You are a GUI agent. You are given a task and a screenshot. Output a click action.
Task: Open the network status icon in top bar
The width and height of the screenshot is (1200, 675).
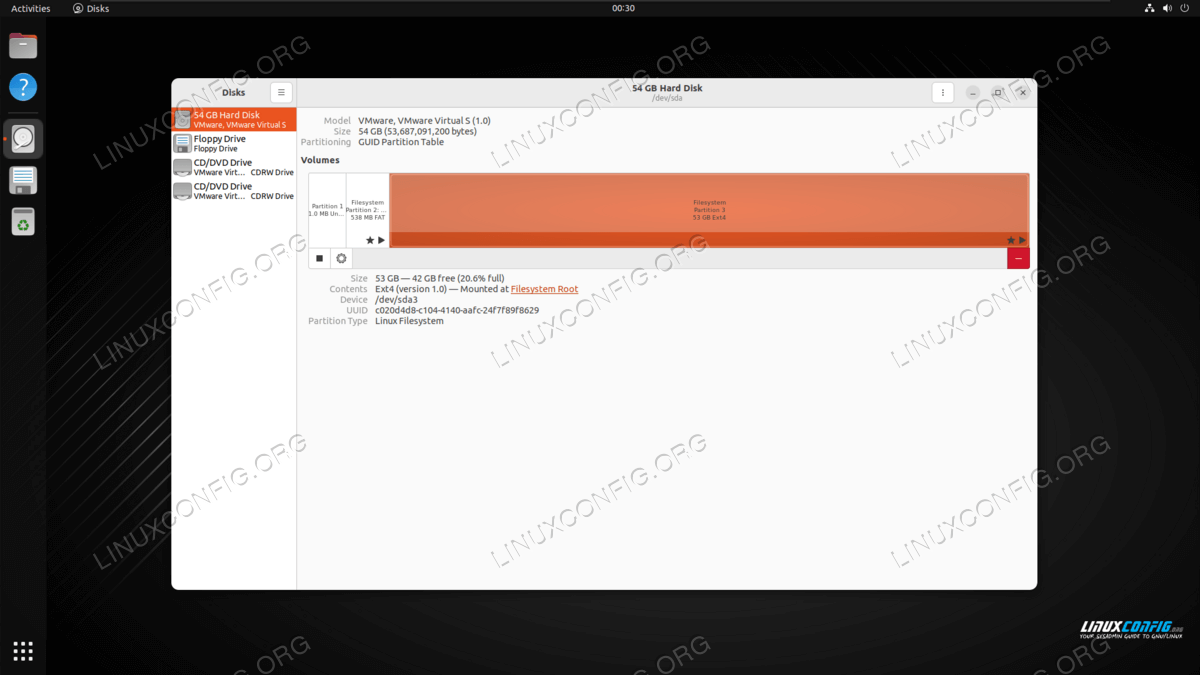point(1149,8)
